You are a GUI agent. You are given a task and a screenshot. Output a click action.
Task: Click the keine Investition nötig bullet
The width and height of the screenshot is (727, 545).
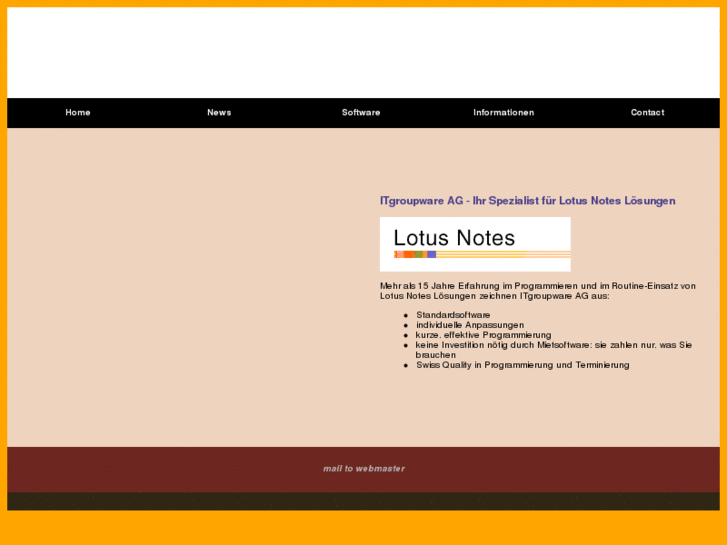click(554, 350)
